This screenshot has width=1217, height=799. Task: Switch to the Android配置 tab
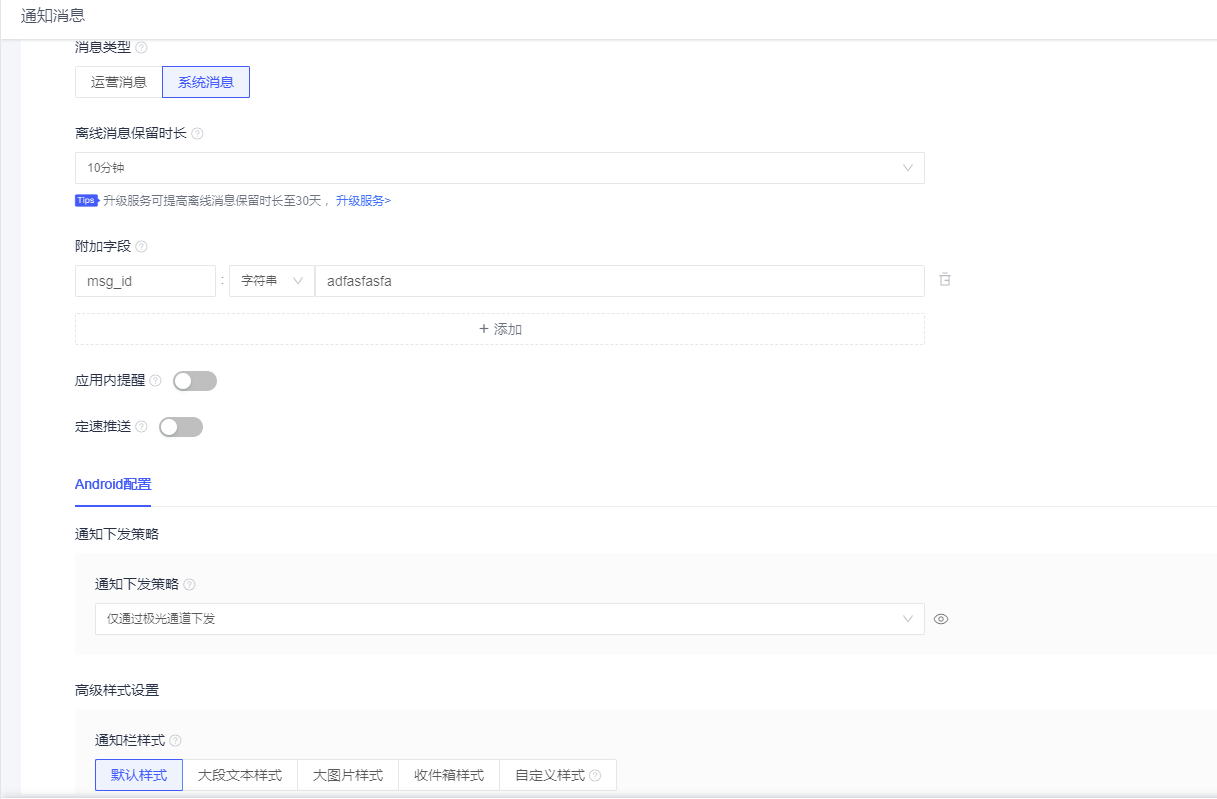point(113,484)
